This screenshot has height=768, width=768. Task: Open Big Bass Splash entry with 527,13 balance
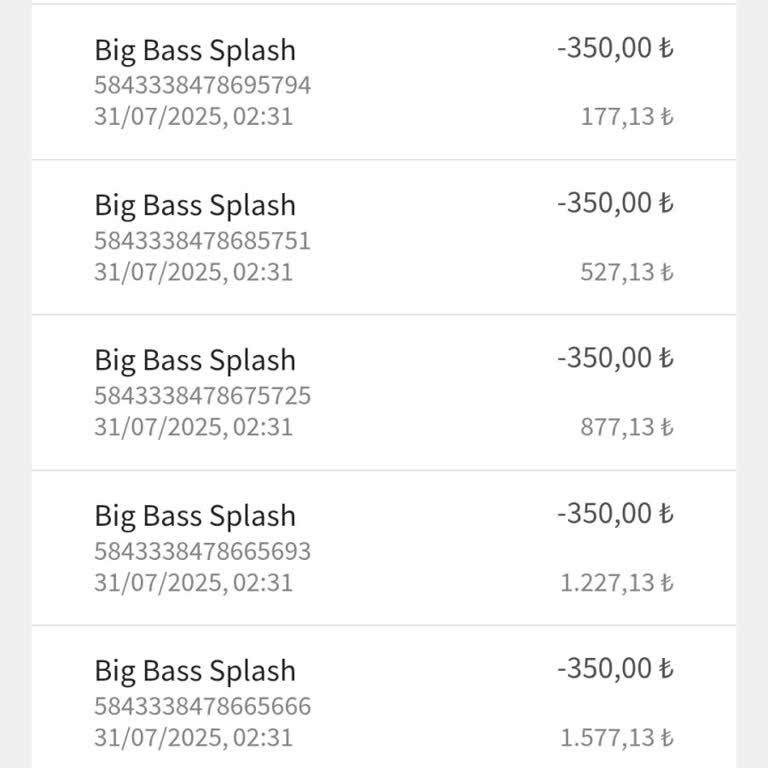pyautogui.click(x=195, y=205)
